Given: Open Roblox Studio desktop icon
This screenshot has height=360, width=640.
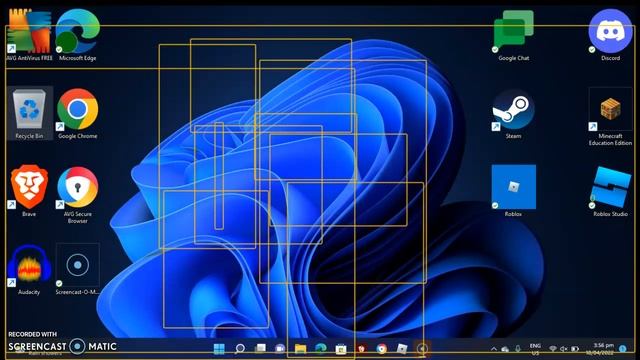Looking at the screenshot, I should [x=610, y=191].
